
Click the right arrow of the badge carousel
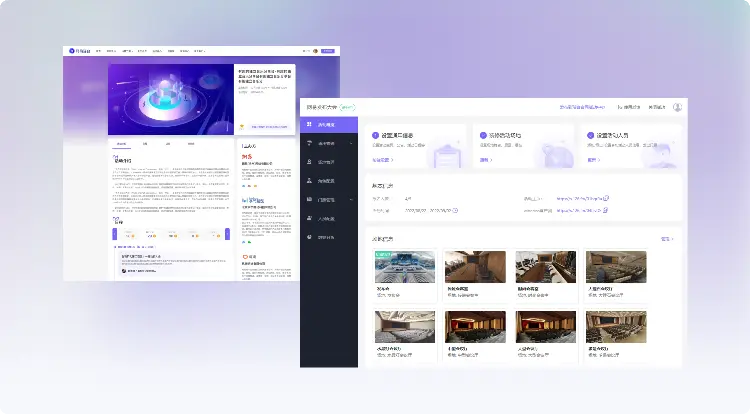tap(227, 233)
